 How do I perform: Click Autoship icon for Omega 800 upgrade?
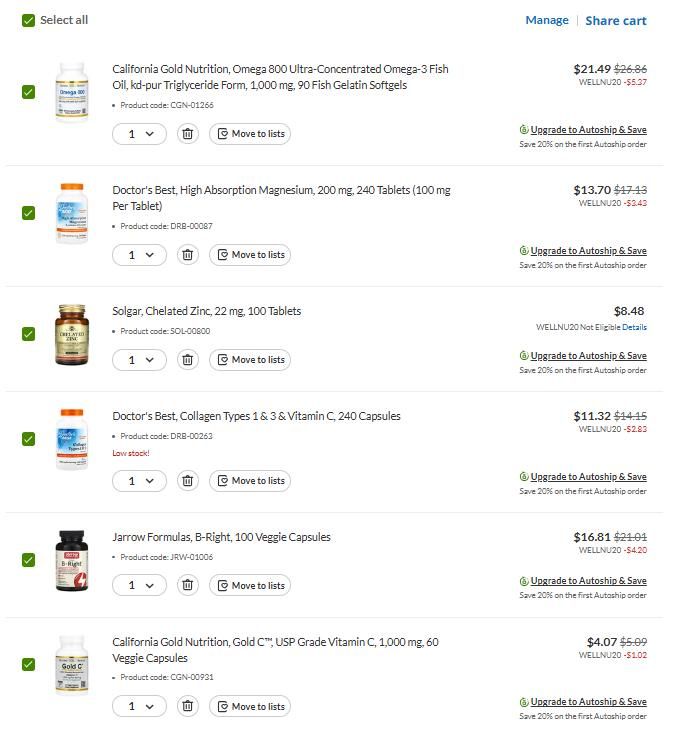pos(524,130)
